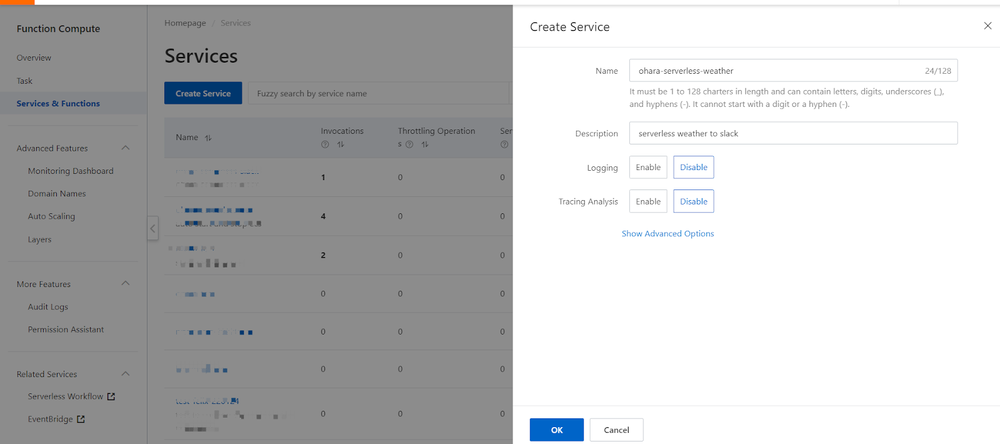Screen dimensions: 1000x444
Task: Click the service Description input field
Action: (792, 133)
